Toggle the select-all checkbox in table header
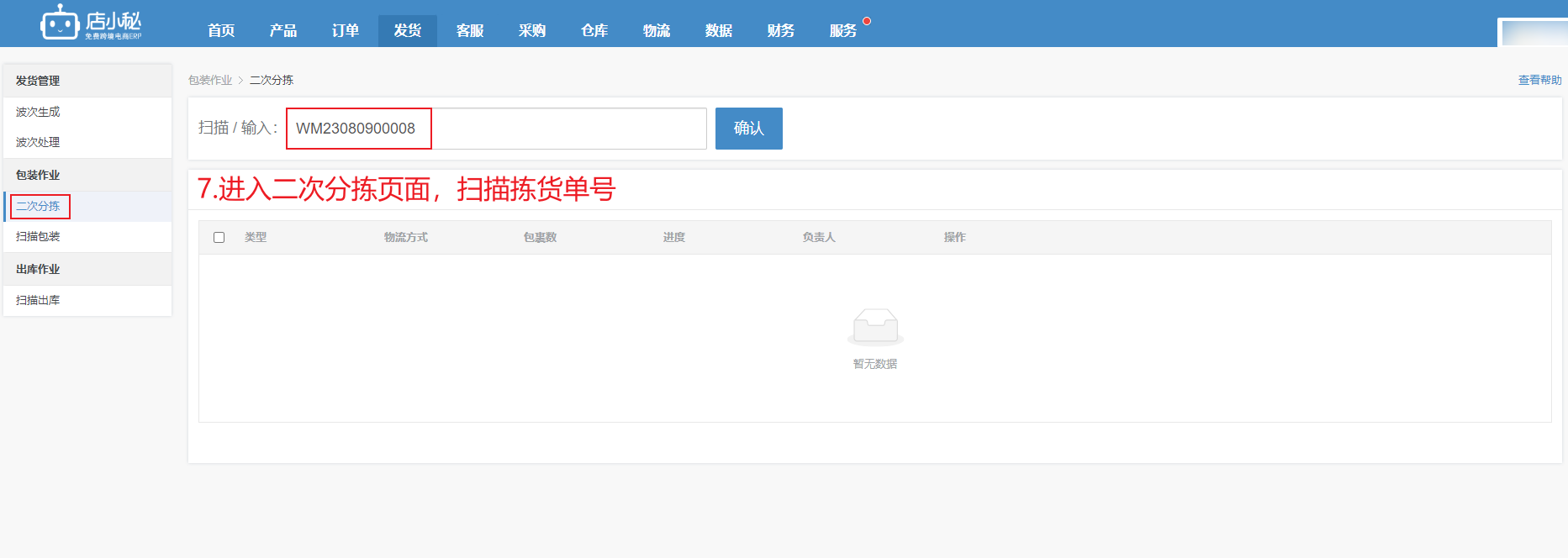This screenshot has height=558, width=1568. (219, 238)
